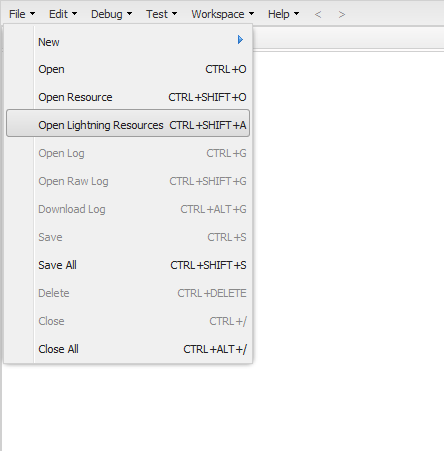Screen dimensions: 444x451
Task: Click the Save menu entry
Action: (128, 237)
